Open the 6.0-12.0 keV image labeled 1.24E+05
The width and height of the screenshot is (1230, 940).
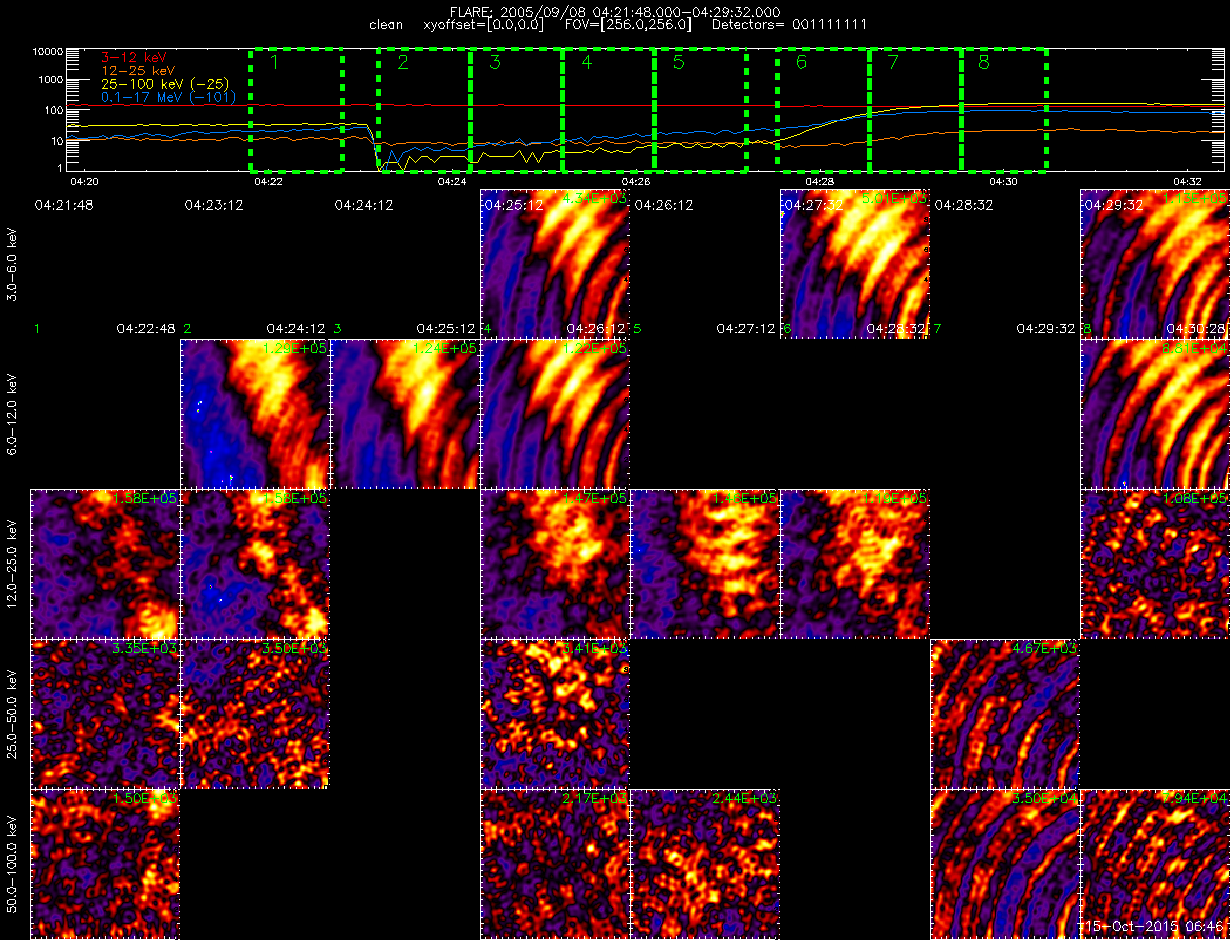click(405, 414)
